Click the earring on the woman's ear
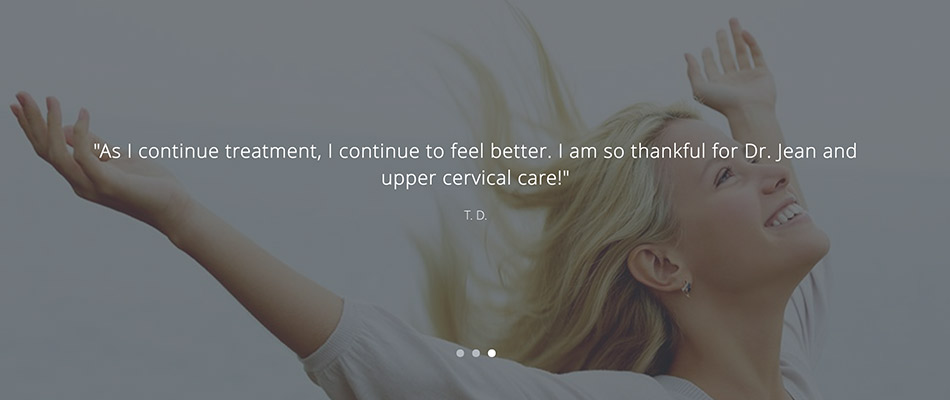The image size is (950, 400). click(x=686, y=290)
